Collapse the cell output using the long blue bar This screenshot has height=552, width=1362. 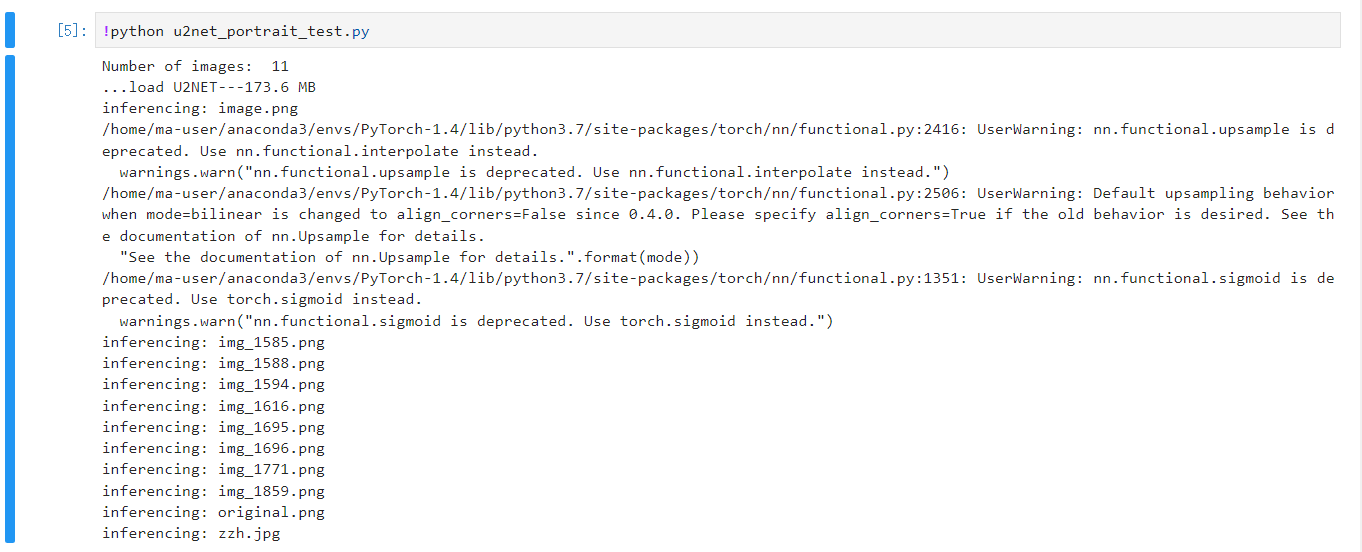(10, 298)
